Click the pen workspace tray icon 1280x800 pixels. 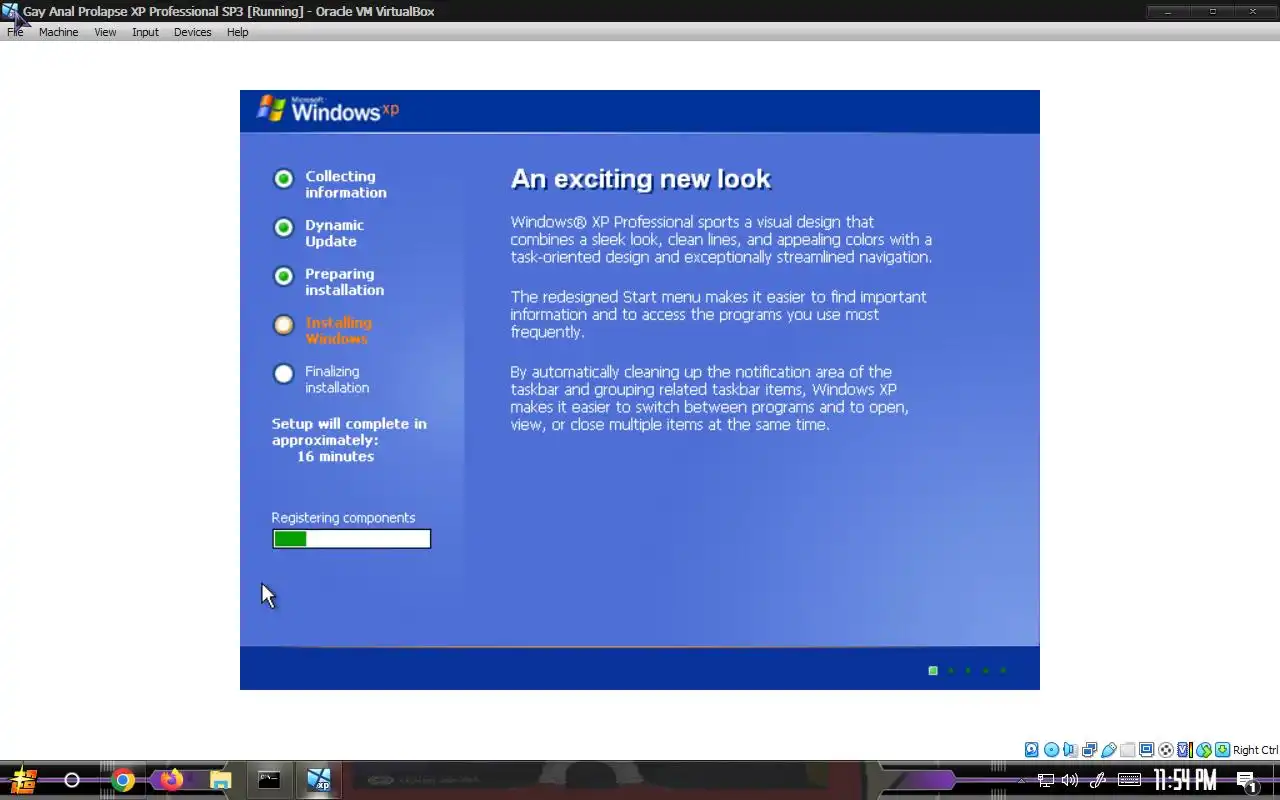[1097, 780]
